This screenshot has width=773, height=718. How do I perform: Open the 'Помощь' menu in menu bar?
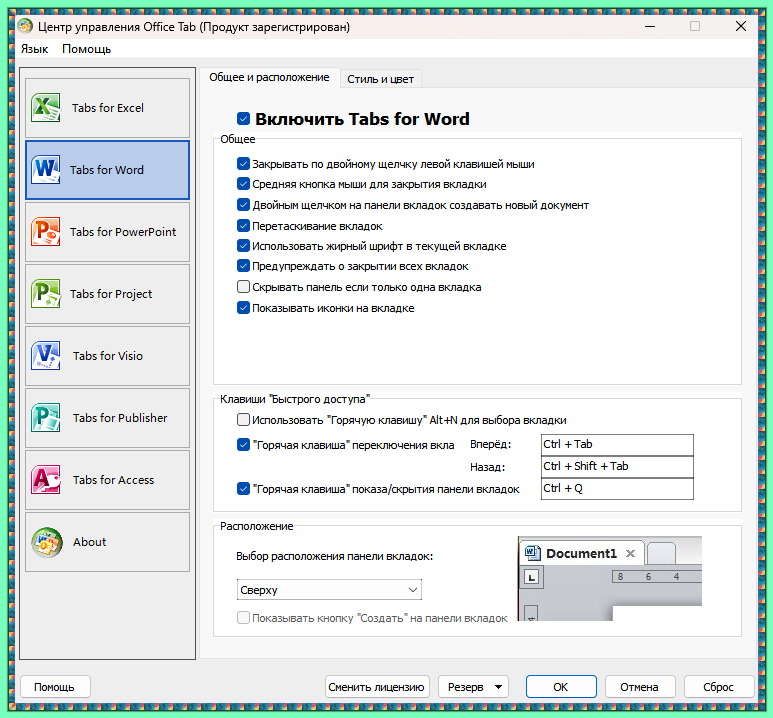87,49
